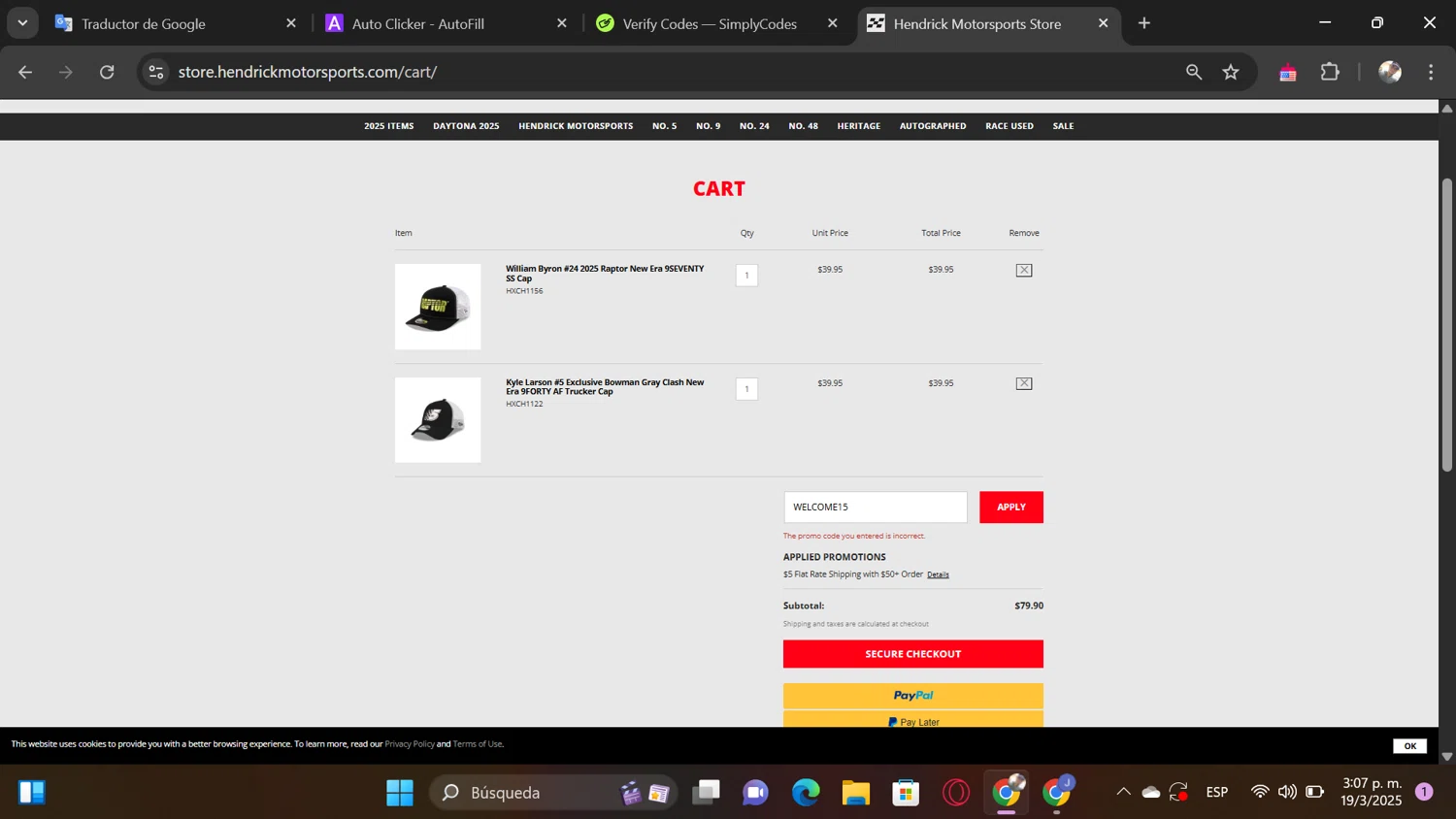1456x819 pixels.
Task: Open the Chrome profile avatar
Action: (1390, 72)
